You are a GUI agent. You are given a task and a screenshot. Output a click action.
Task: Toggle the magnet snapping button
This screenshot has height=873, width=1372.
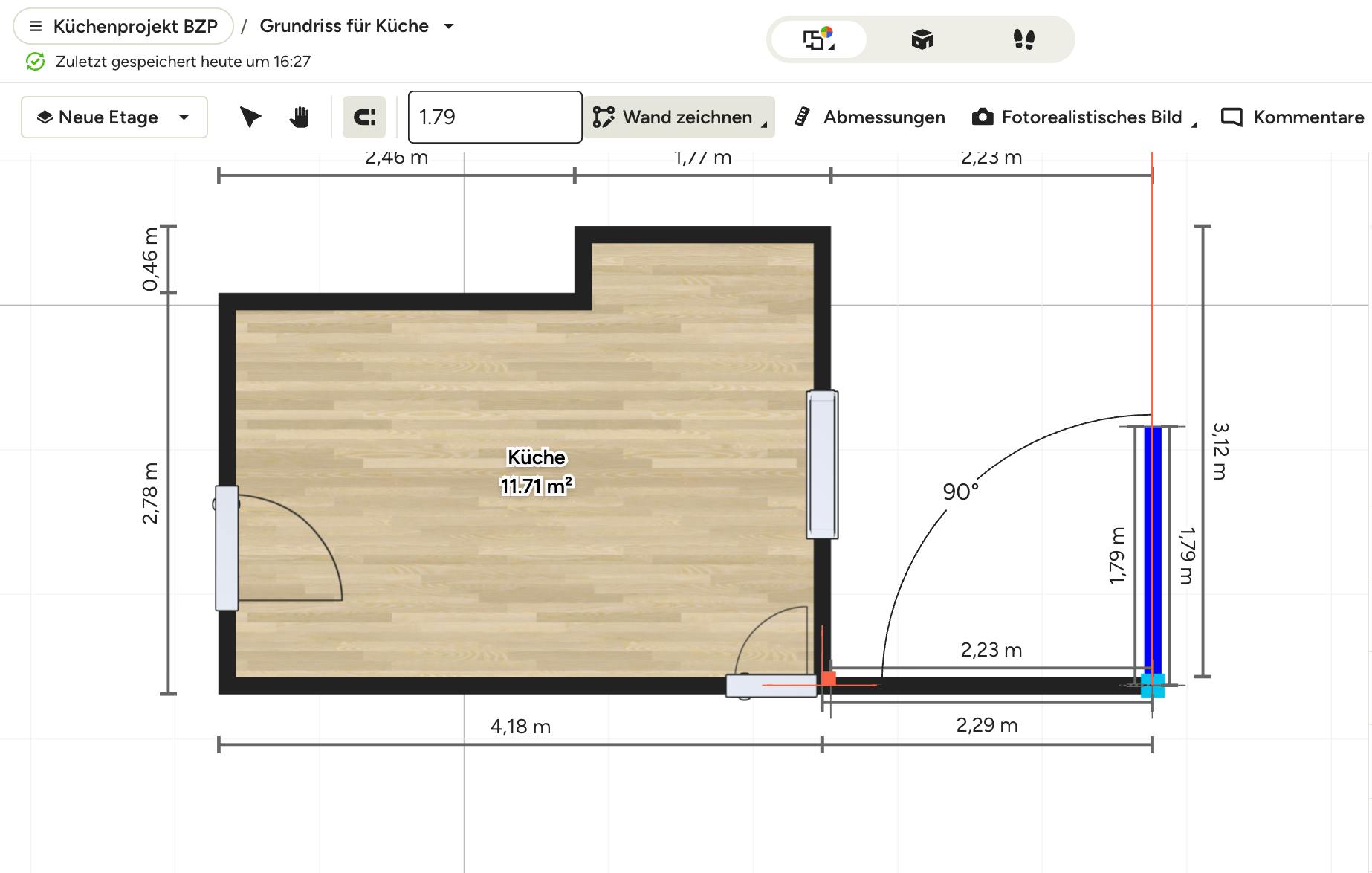[x=364, y=117]
